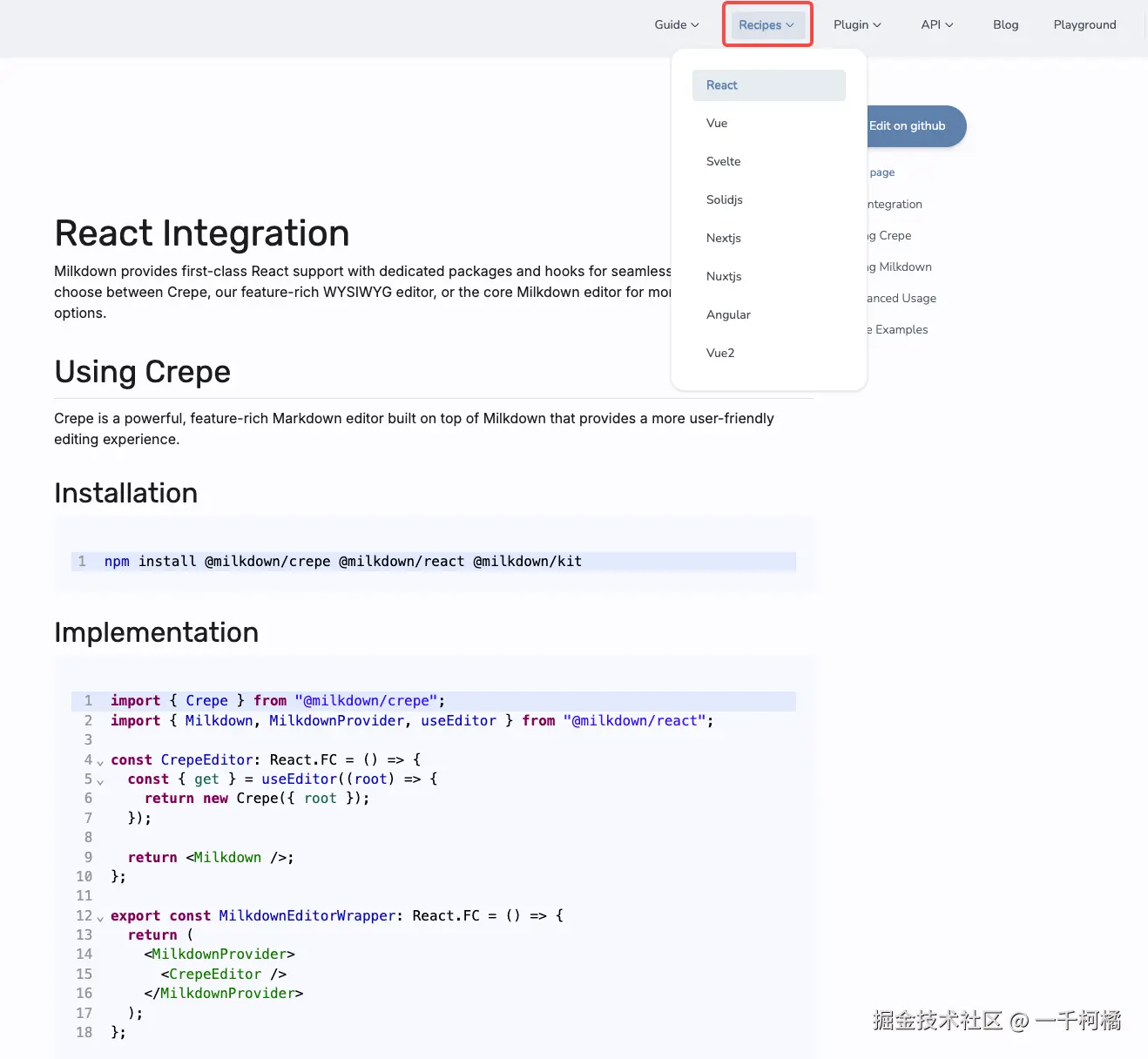Go to the Blog page
This screenshot has width=1148, height=1059.
1005,24
